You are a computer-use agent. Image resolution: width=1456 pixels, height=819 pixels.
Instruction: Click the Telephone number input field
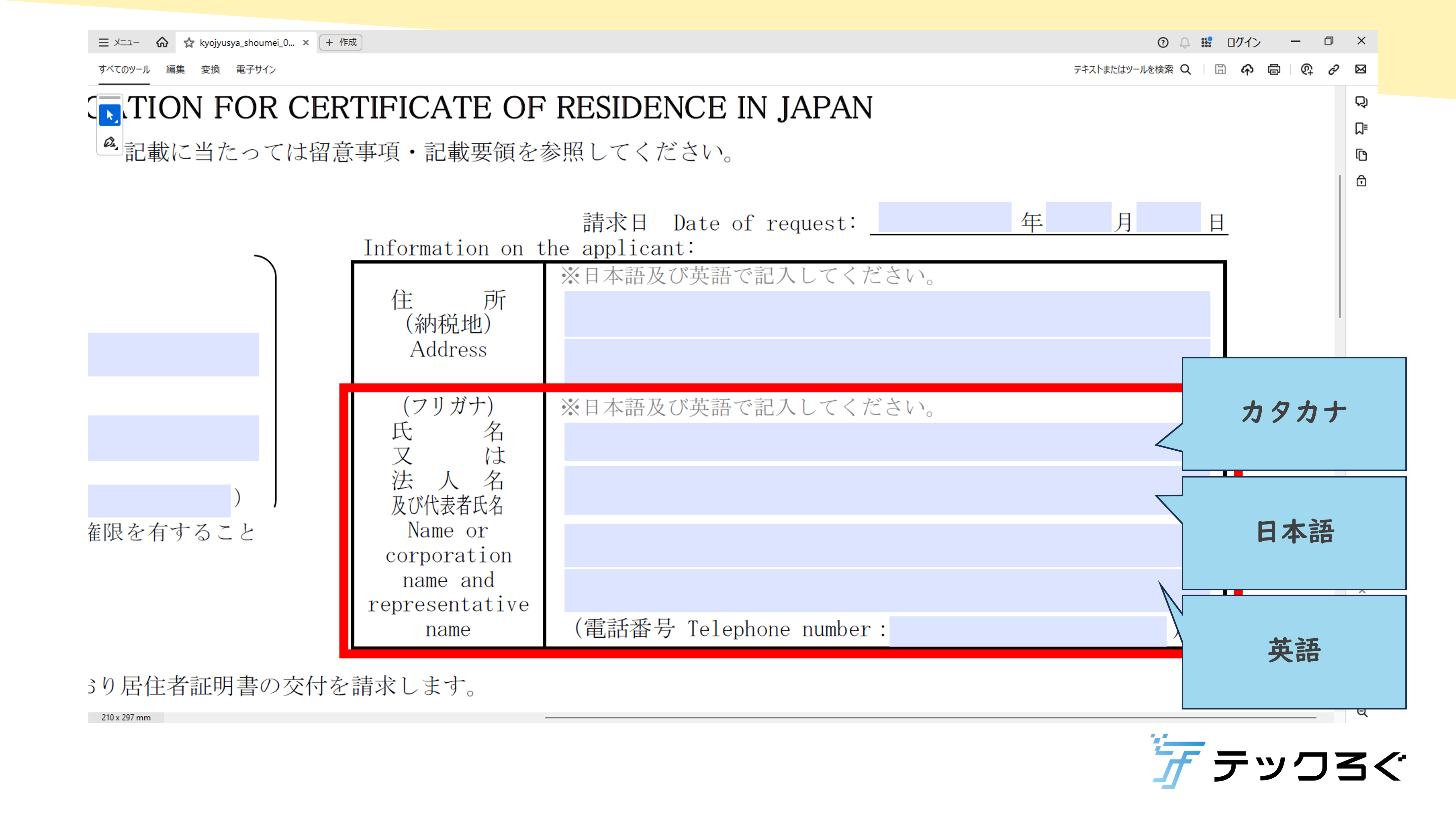(x=1027, y=631)
